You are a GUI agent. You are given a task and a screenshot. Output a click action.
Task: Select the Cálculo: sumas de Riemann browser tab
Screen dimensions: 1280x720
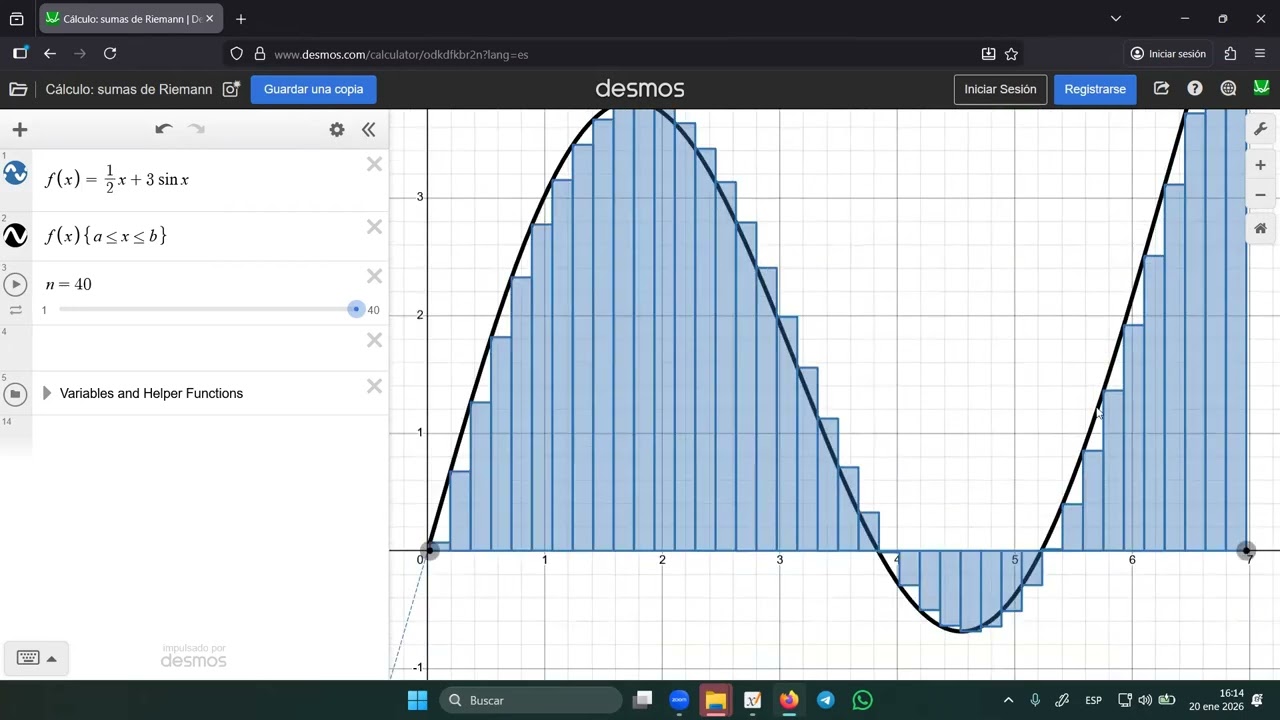[x=130, y=19]
